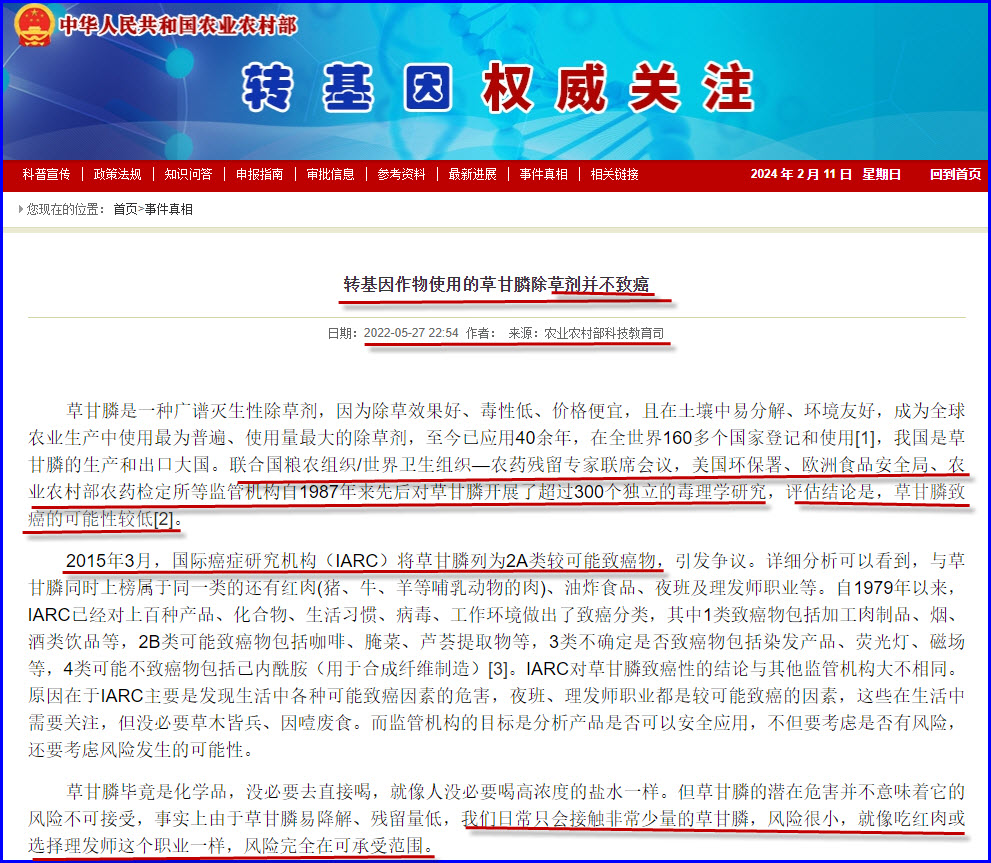Click 事件真相 in the breadcrumb path

click(168, 209)
